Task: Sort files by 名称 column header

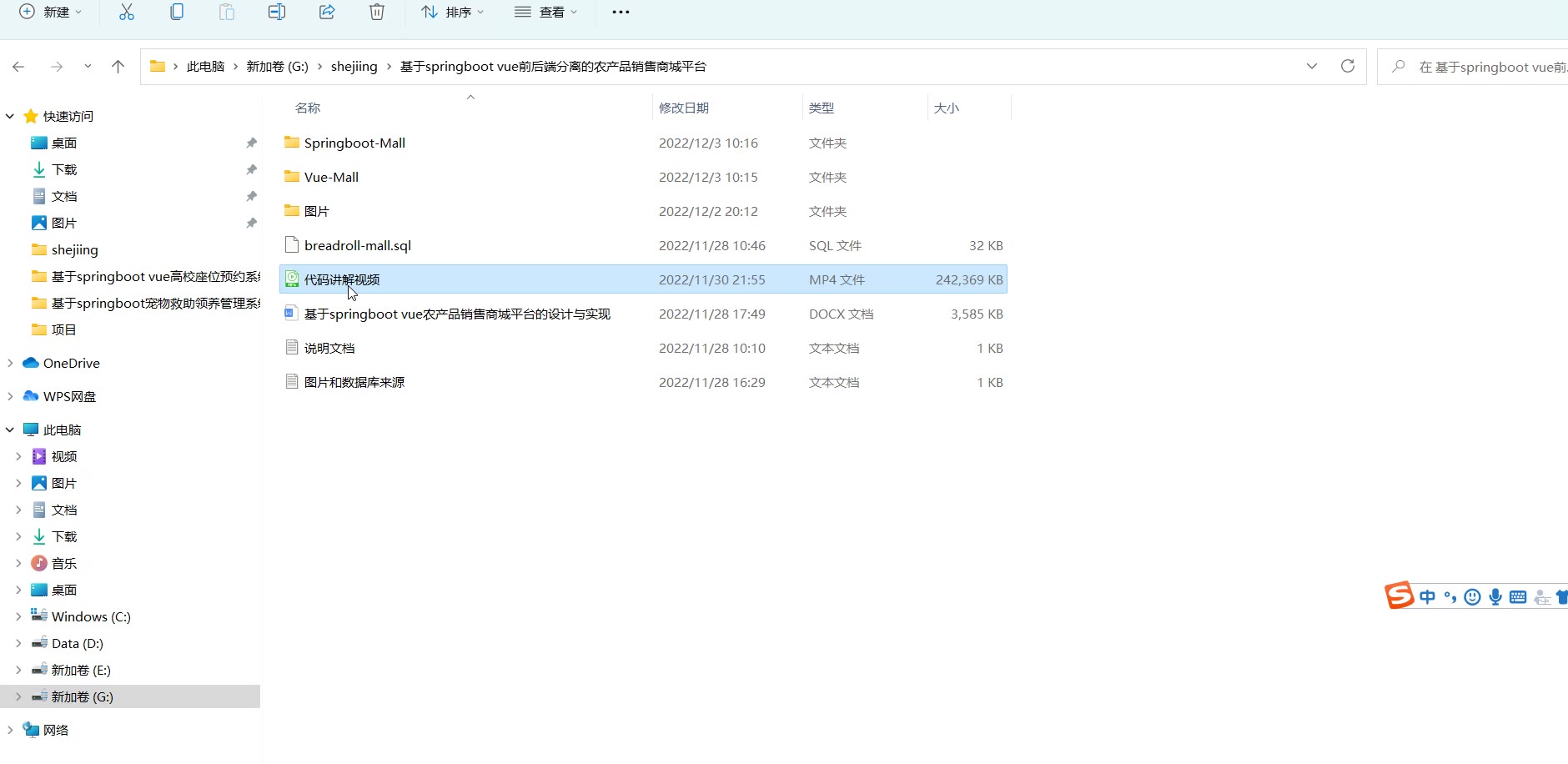Action: [308, 108]
